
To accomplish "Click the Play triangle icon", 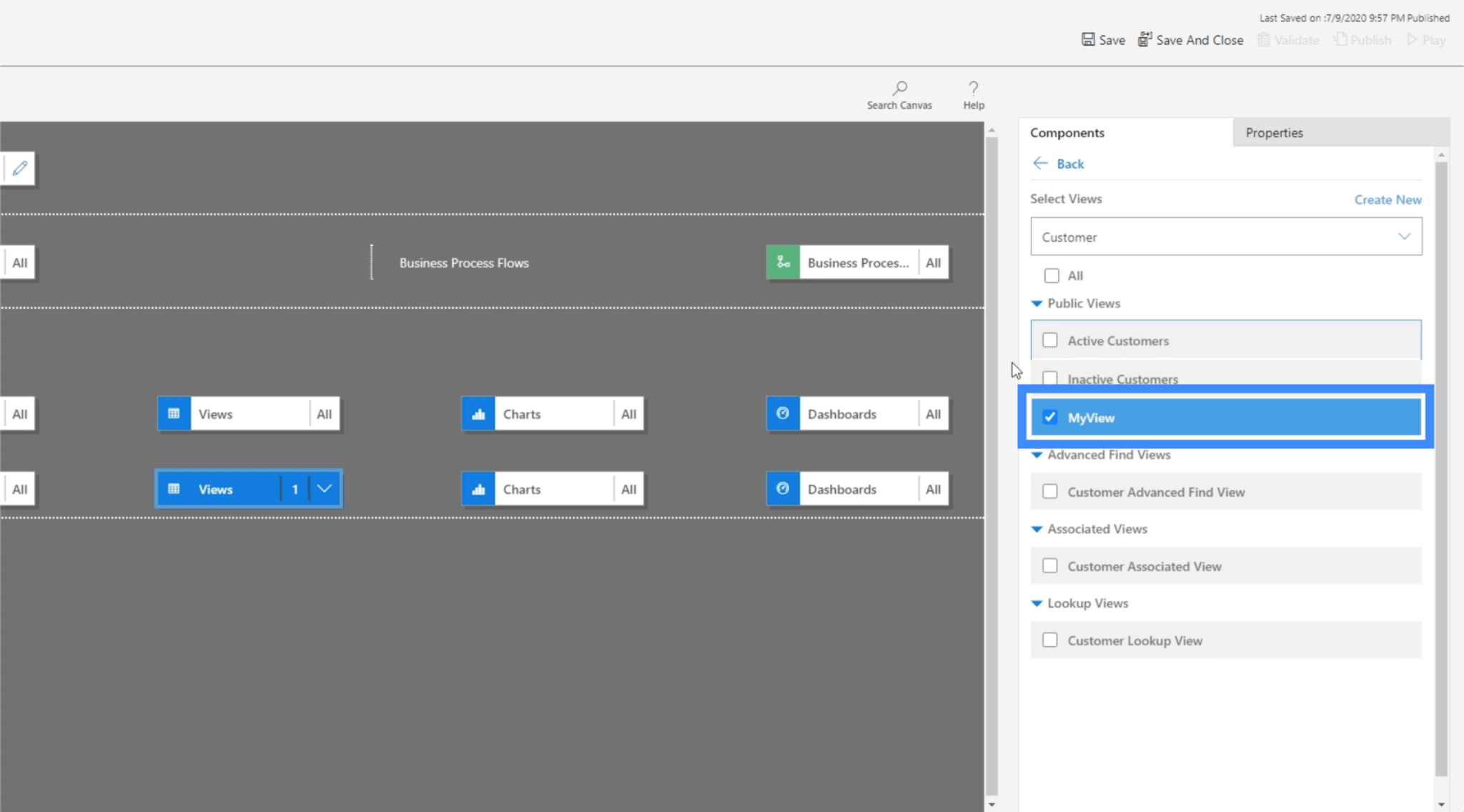I will pyautogui.click(x=1412, y=39).
